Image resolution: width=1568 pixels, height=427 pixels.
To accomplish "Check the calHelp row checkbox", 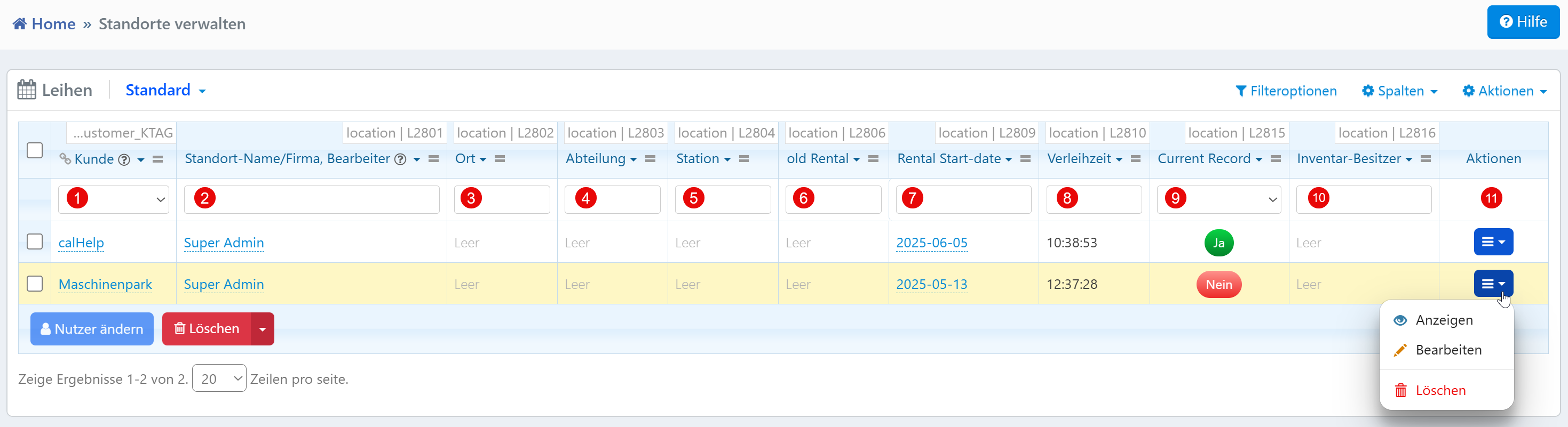I will point(35,242).
